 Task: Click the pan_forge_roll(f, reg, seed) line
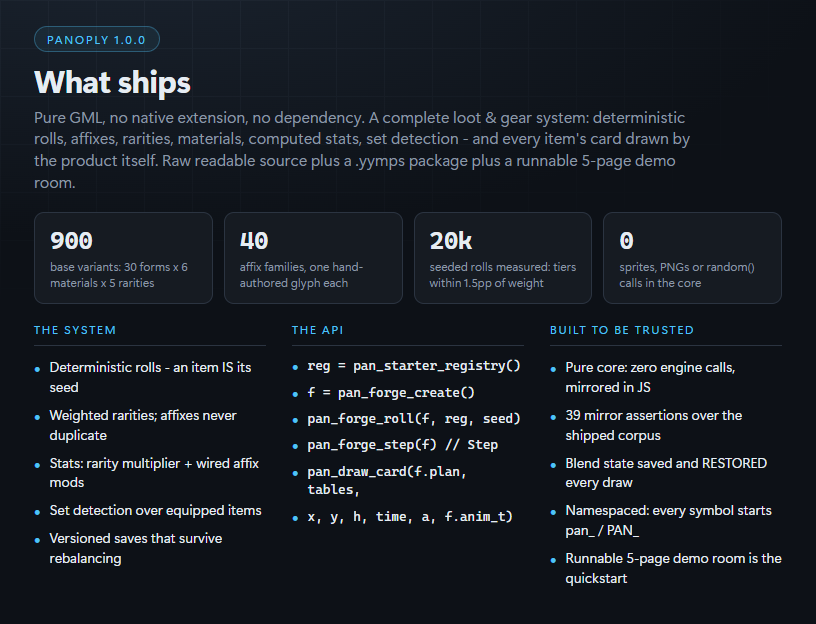tap(414, 418)
